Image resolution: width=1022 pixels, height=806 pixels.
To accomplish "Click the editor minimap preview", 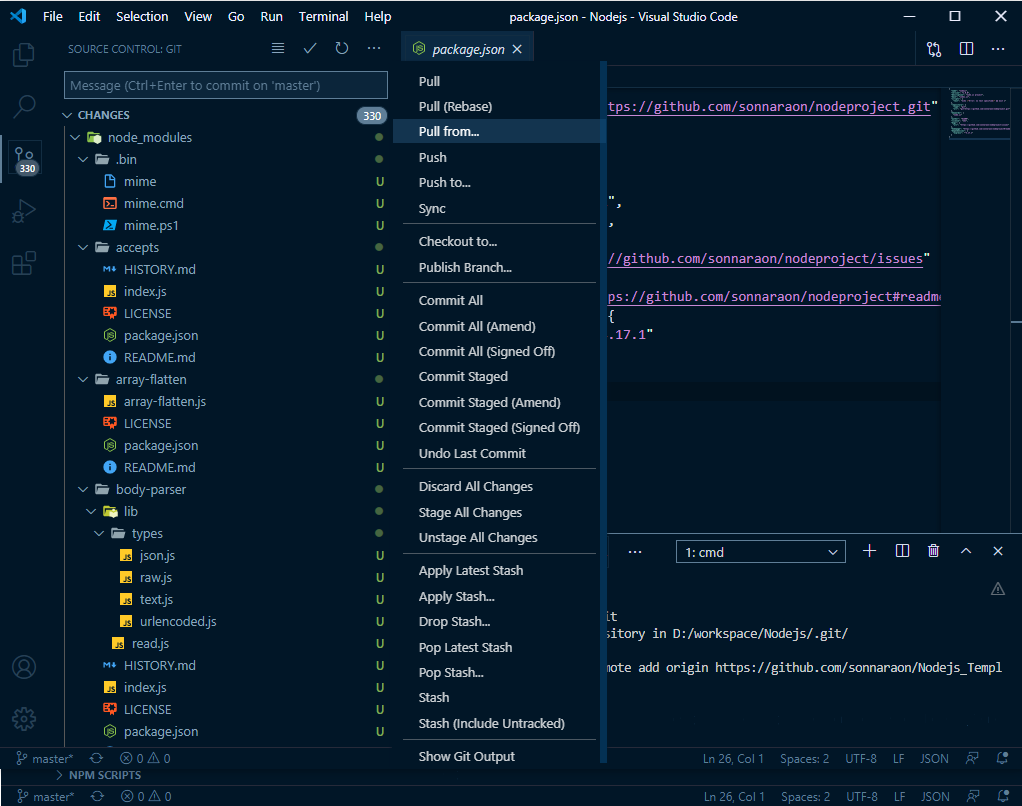I will pos(980,113).
